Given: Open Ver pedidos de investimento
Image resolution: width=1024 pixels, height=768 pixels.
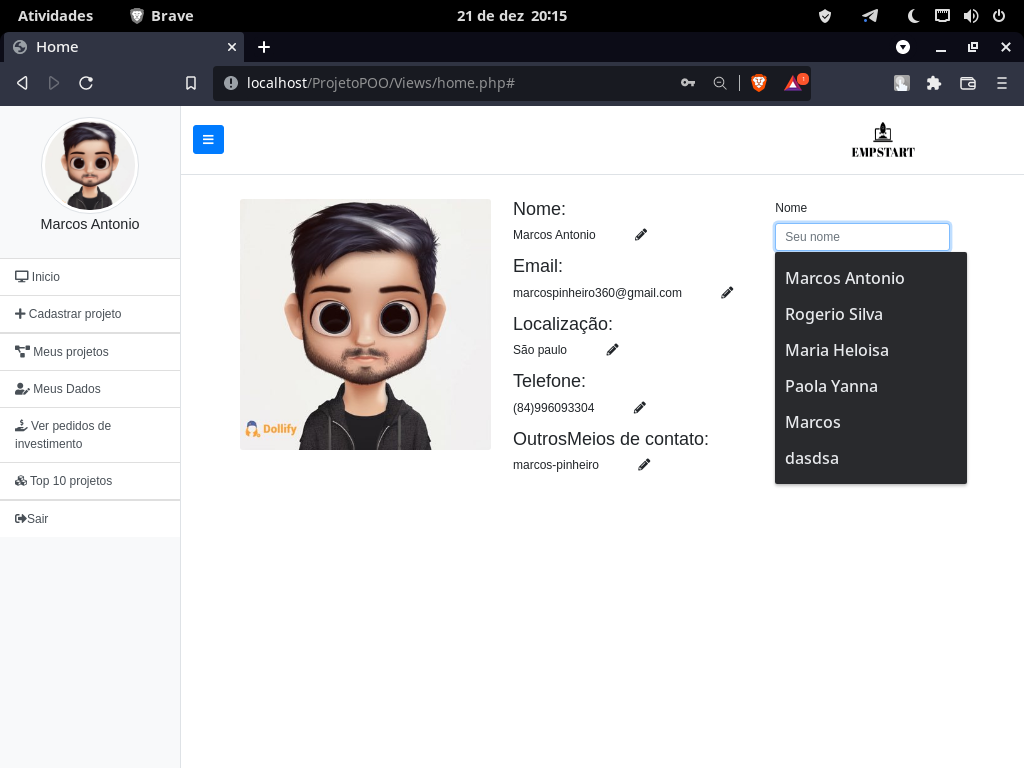Looking at the screenshot, I should (x=90, y=435).
